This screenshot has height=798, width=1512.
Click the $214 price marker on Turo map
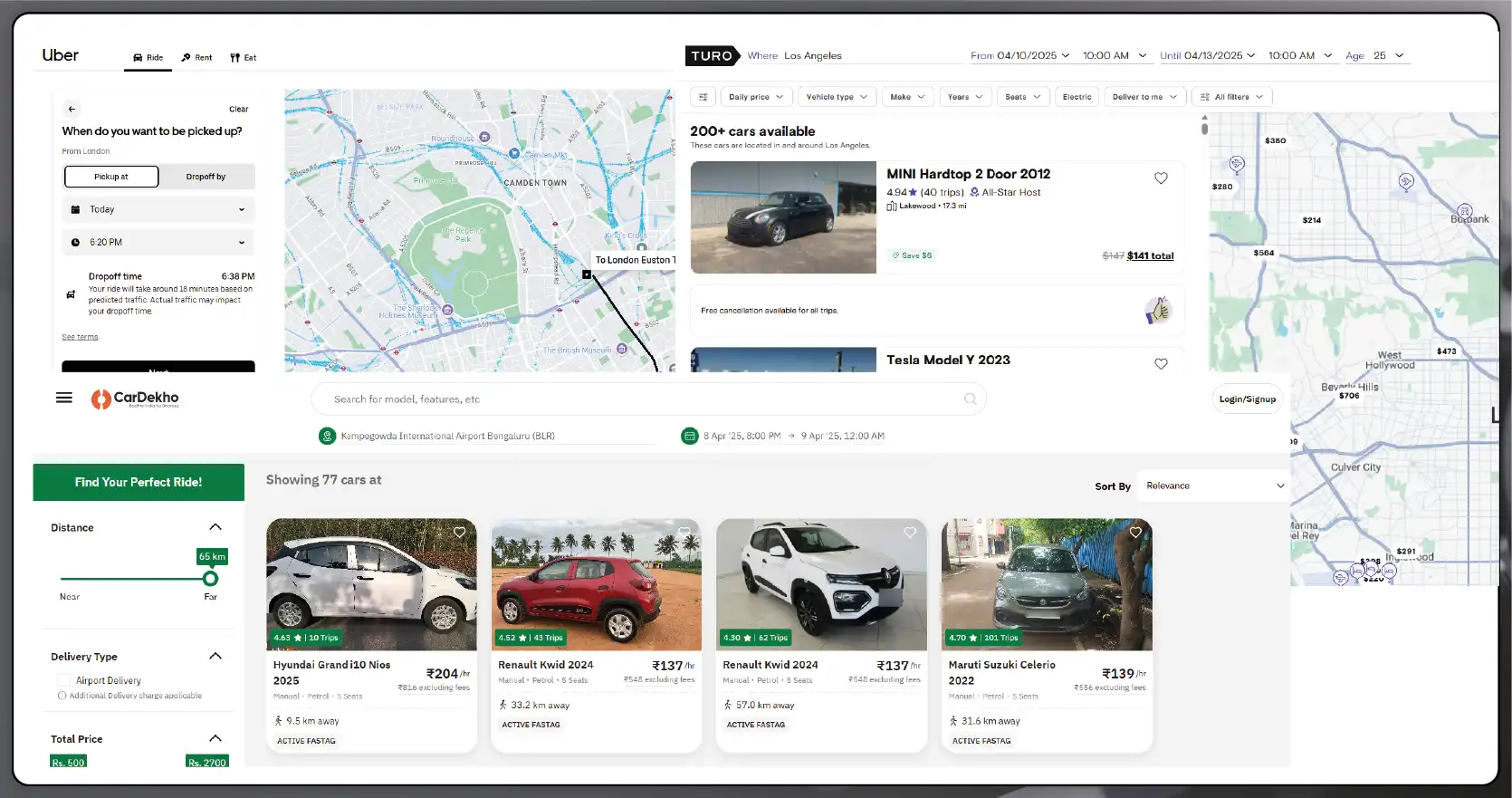1311,220
